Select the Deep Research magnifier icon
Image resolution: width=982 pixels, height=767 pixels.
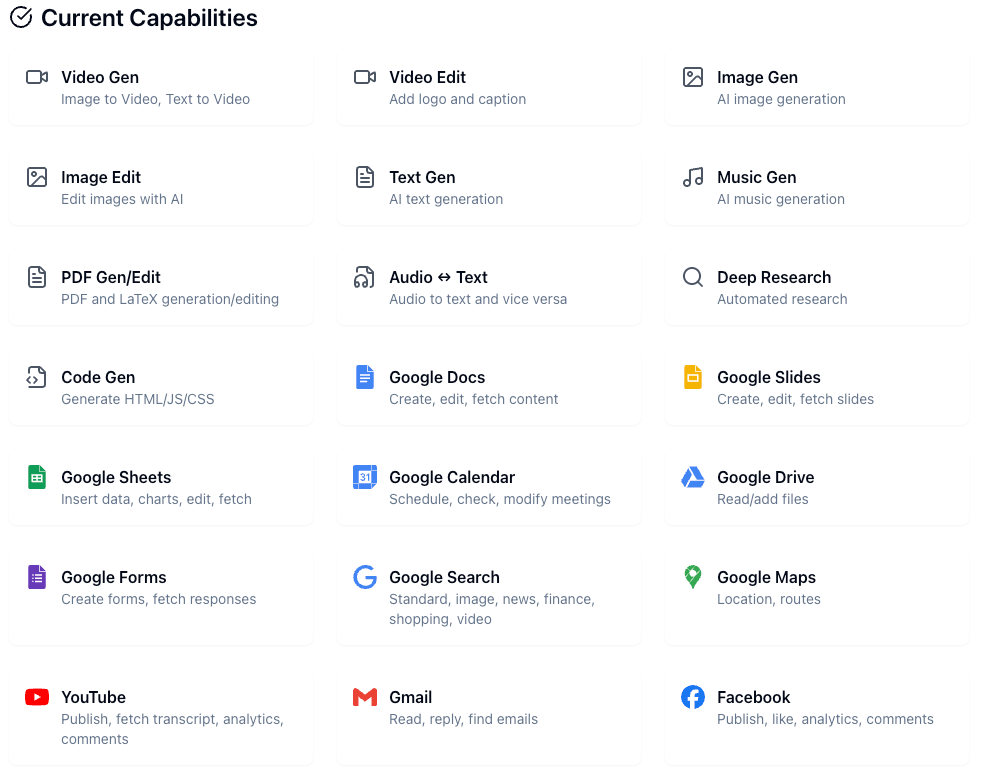(693, 277)
